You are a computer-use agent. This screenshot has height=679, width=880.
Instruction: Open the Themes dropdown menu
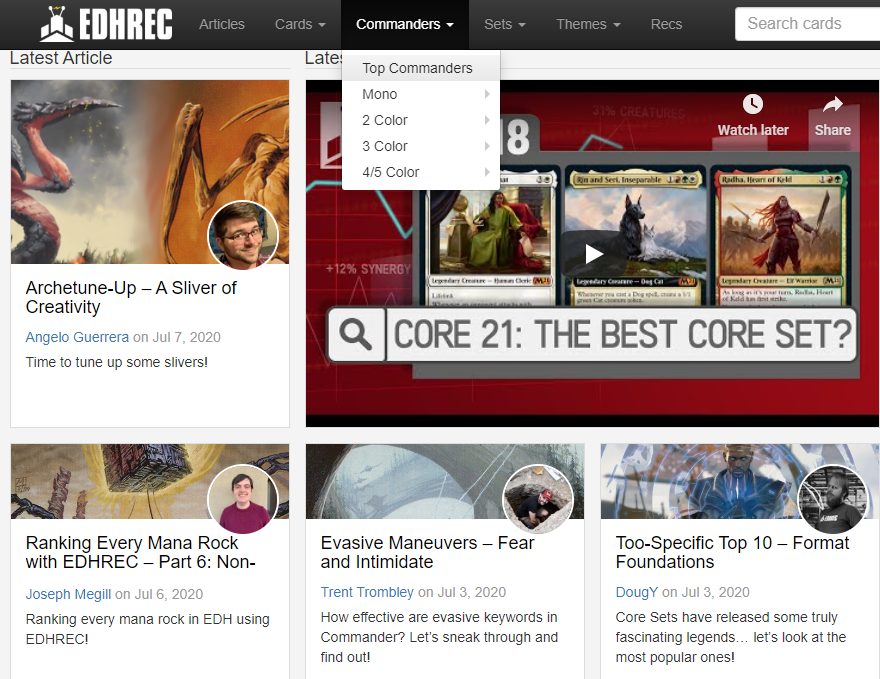pos(588,24)
